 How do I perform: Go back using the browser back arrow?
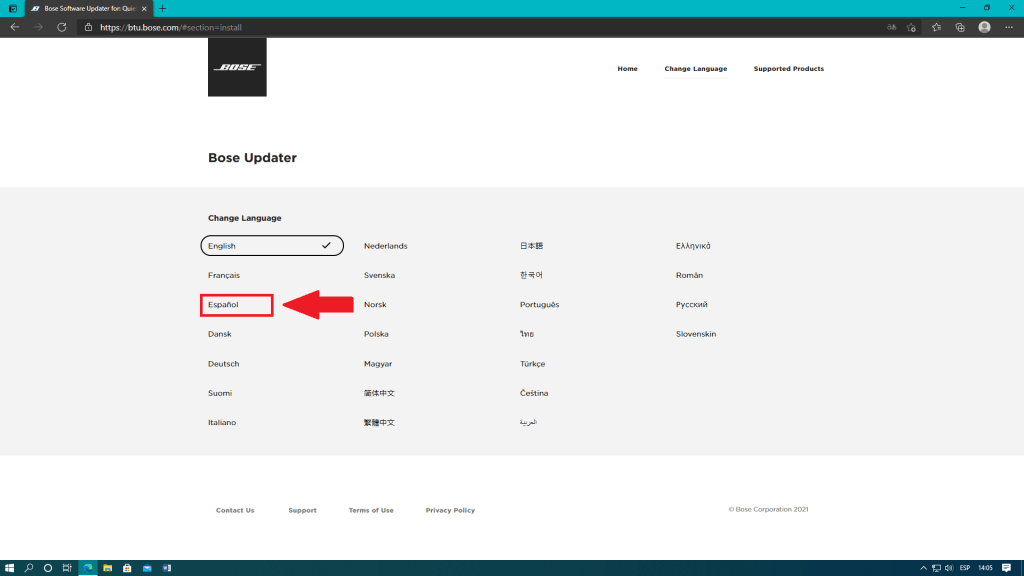coord(15,27)
